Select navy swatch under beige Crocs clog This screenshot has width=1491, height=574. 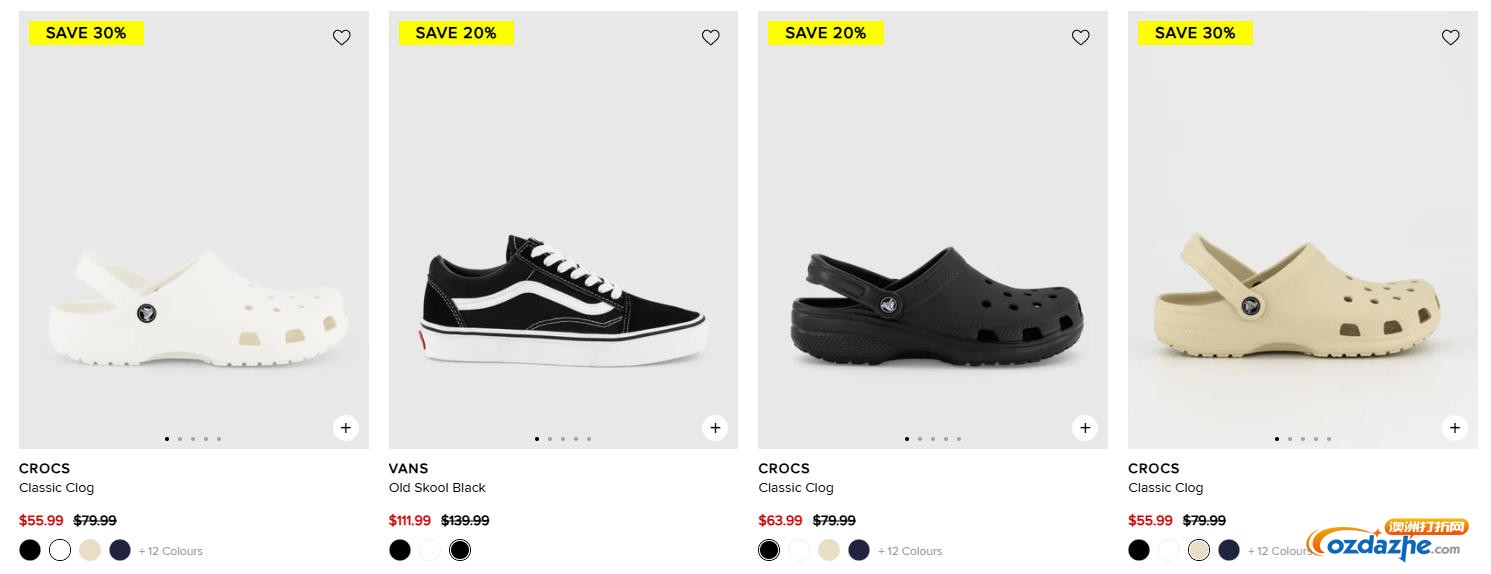[1229, 550]
